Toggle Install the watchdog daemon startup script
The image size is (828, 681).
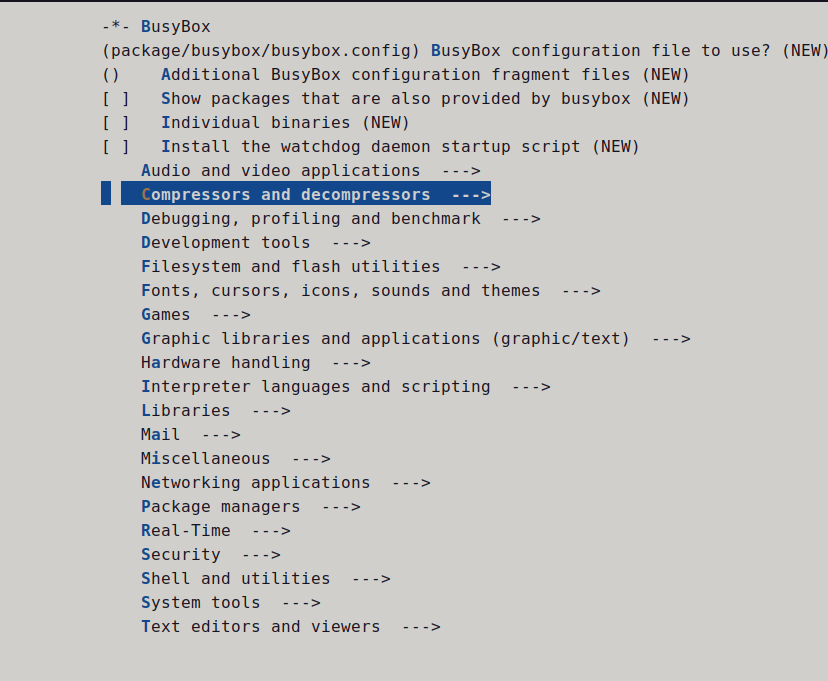coord(371,146)
